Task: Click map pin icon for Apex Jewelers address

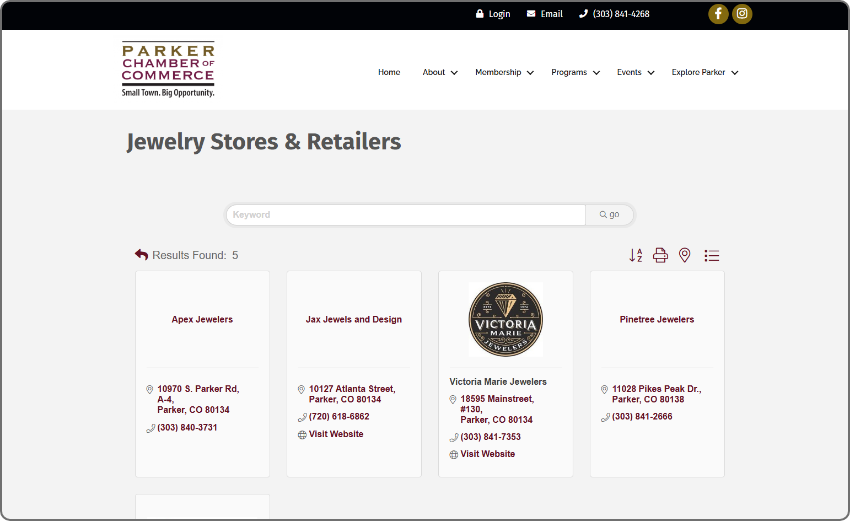Action: tap(150, 389)
